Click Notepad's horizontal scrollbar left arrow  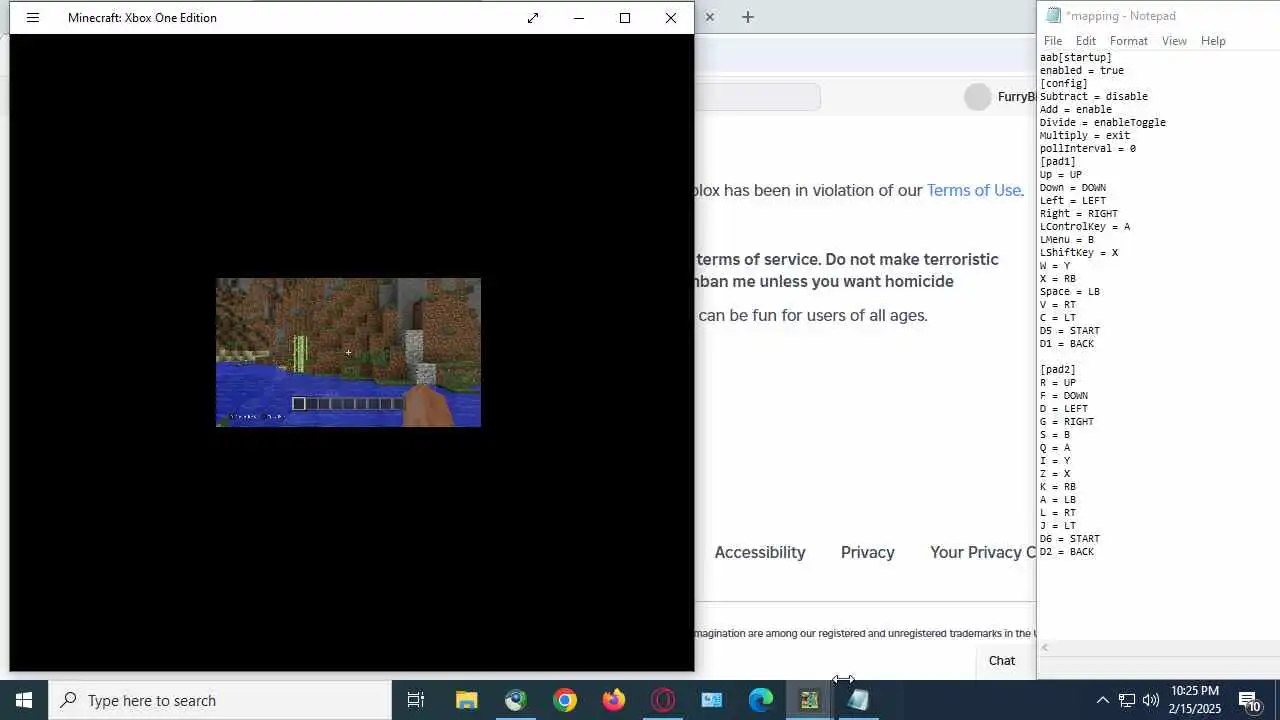[1045, 648]
